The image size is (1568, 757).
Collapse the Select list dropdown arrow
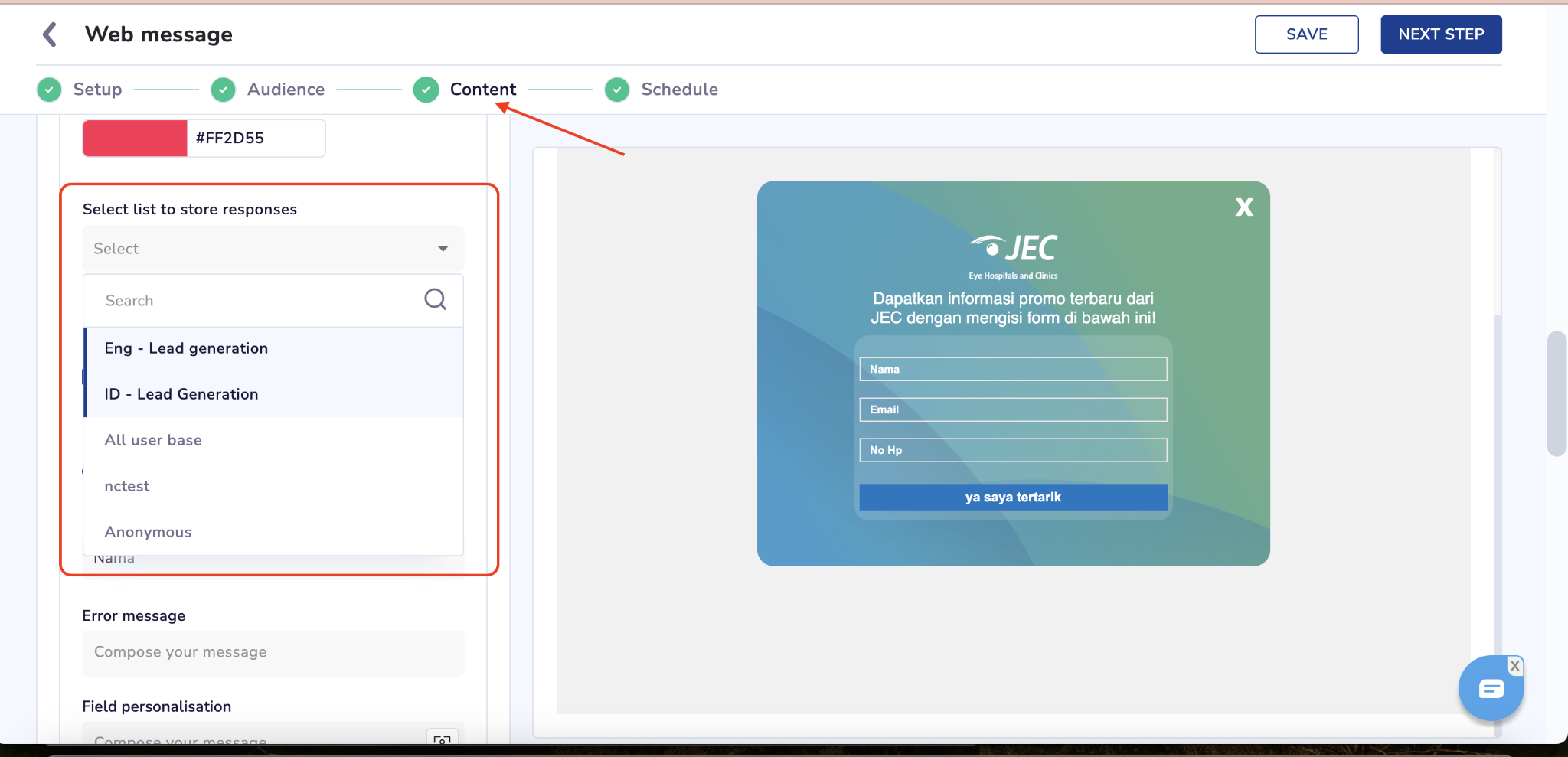pos(443,249)
